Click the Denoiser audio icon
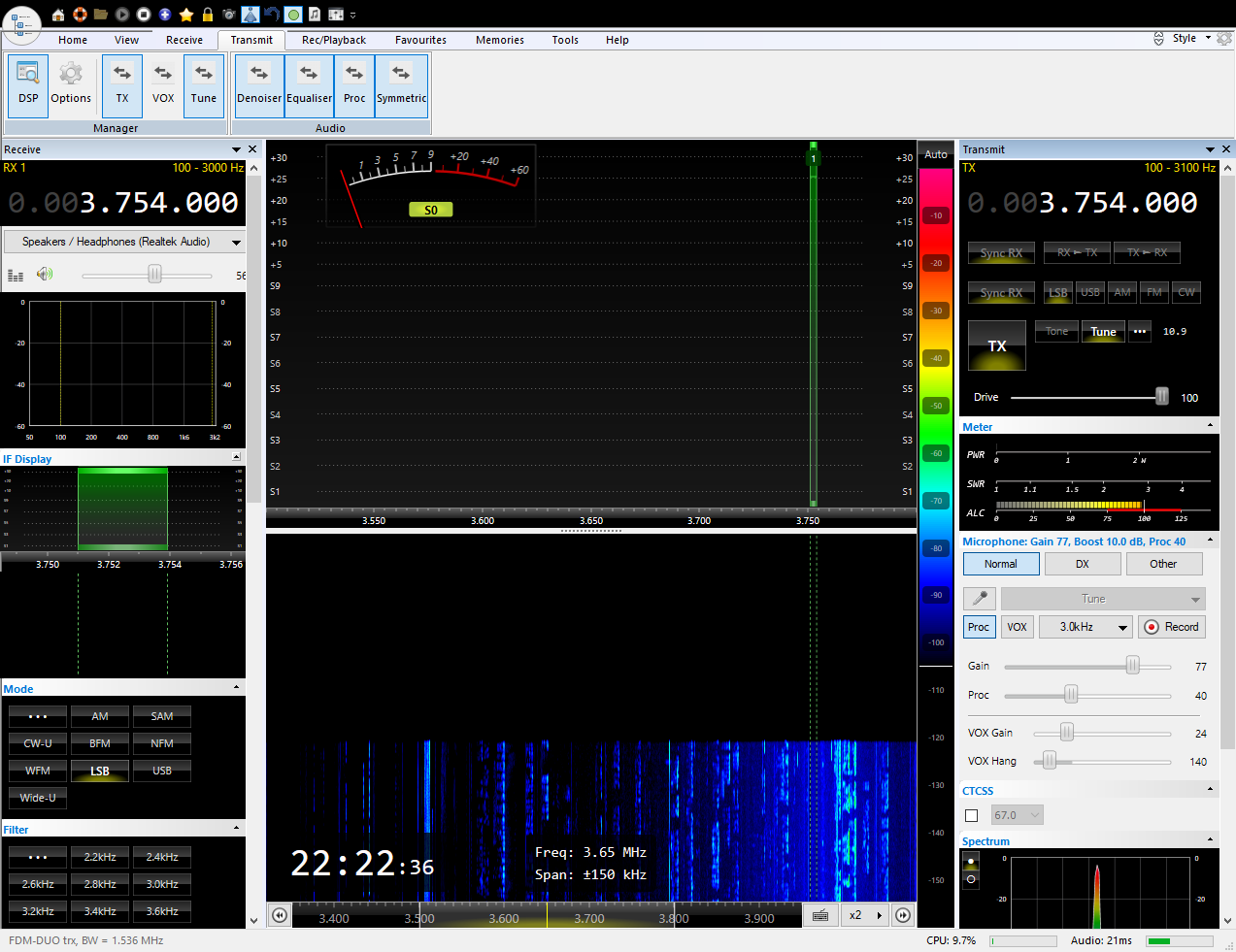Image resolution: width=1236 pixels, height=952 pixels. pyautogui.click(x=259, y=84)
